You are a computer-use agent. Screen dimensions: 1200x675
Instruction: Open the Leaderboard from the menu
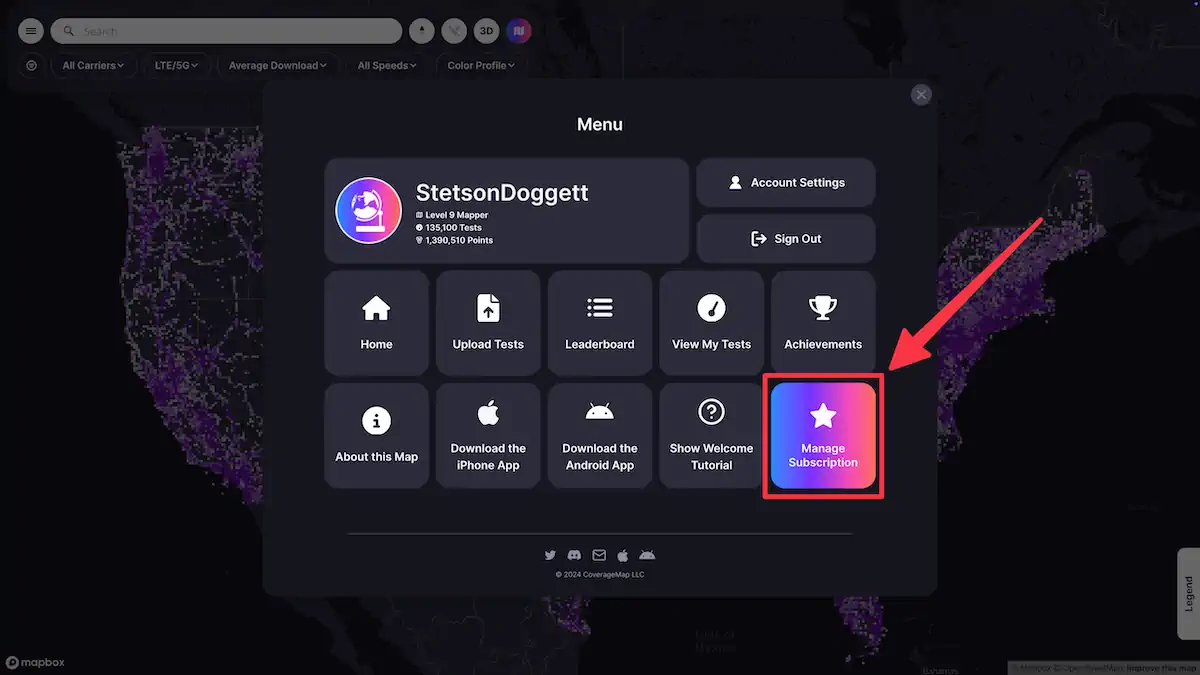(x=599, y=322)
